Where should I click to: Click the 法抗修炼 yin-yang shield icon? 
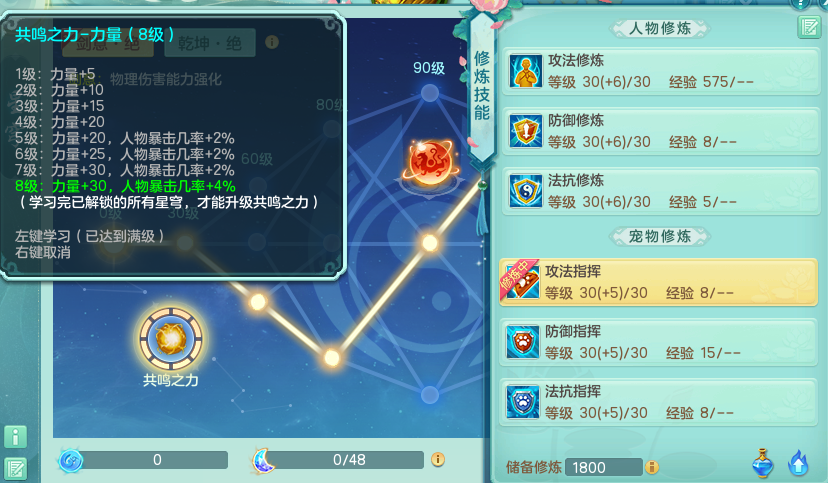tap(525, 191)
